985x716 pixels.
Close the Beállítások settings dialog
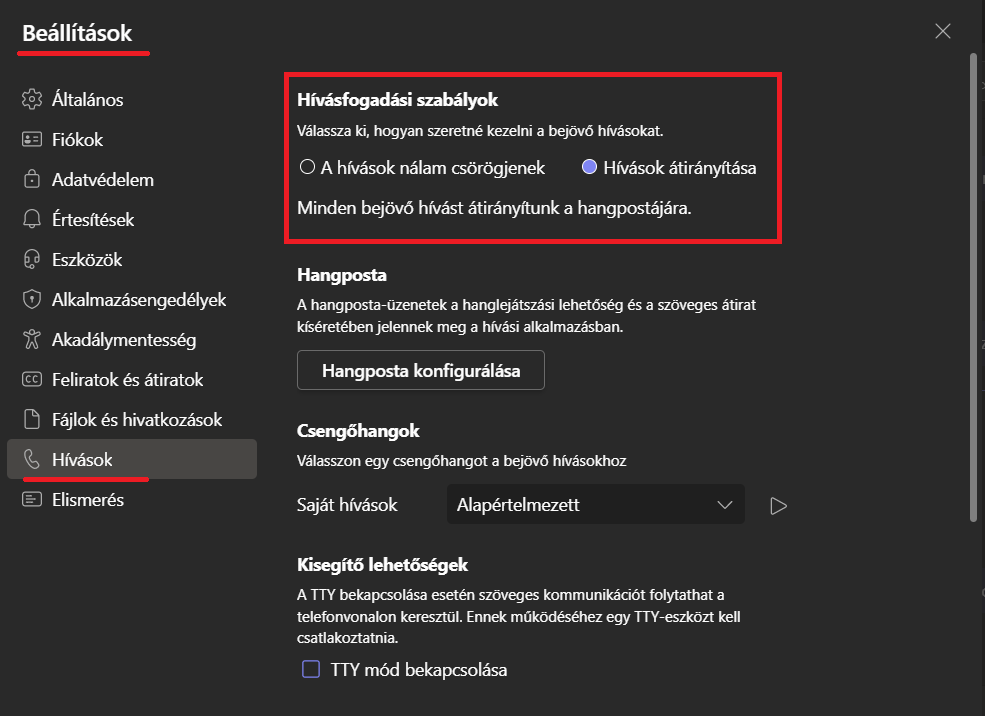coord(942,31)
